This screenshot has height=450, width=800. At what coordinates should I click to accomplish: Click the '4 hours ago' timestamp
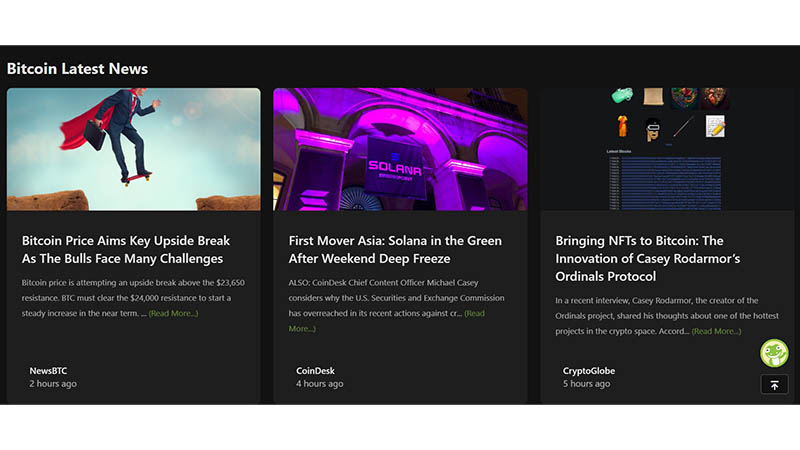pyautogui.click(x=319, y=384)
